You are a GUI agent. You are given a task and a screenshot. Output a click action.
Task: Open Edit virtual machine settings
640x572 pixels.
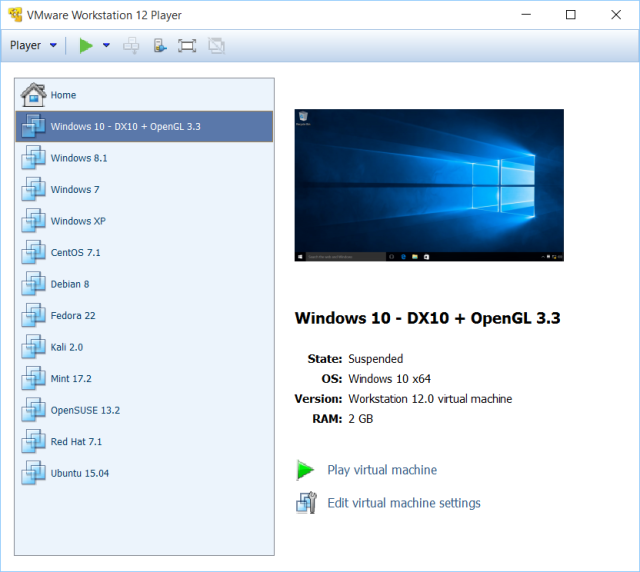403,503
